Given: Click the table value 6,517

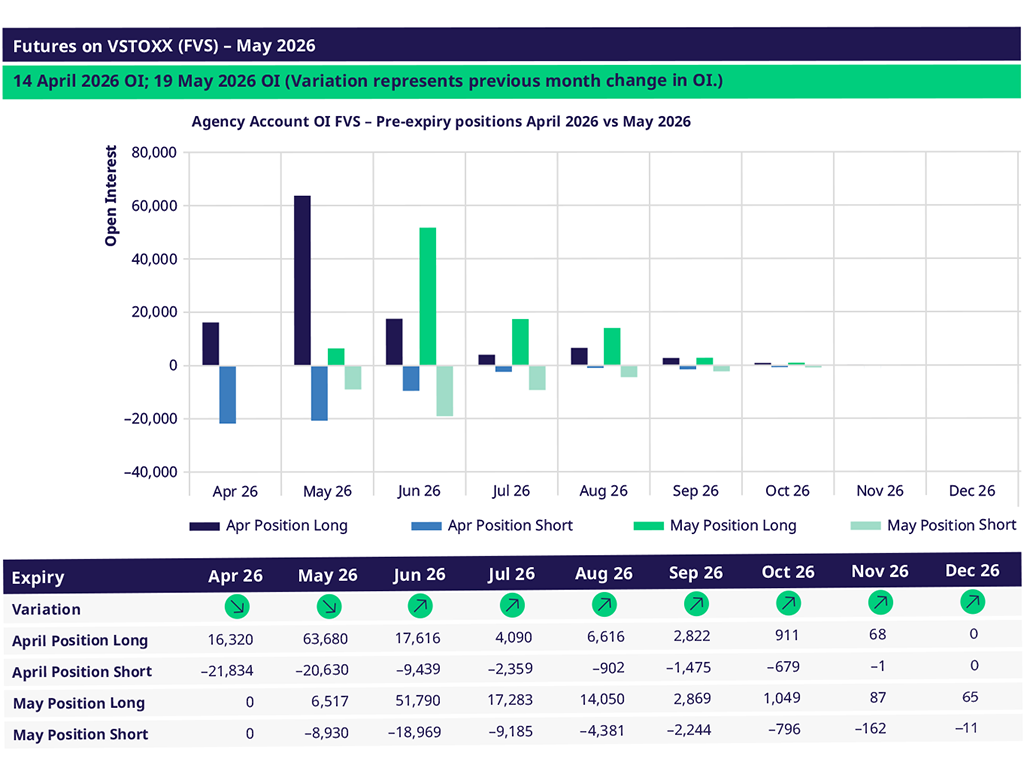Looking at the screenshot, I should click(330, 701).
